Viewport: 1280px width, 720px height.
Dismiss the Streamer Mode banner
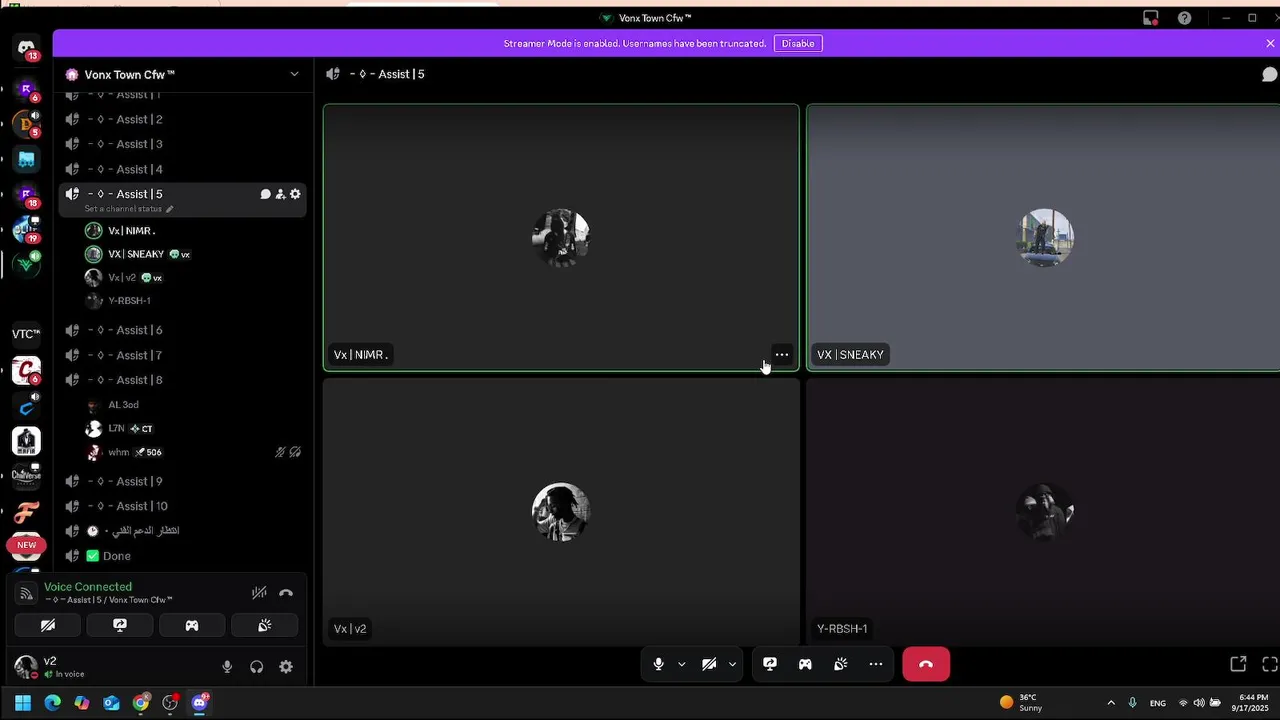(x=1270, y=43)
